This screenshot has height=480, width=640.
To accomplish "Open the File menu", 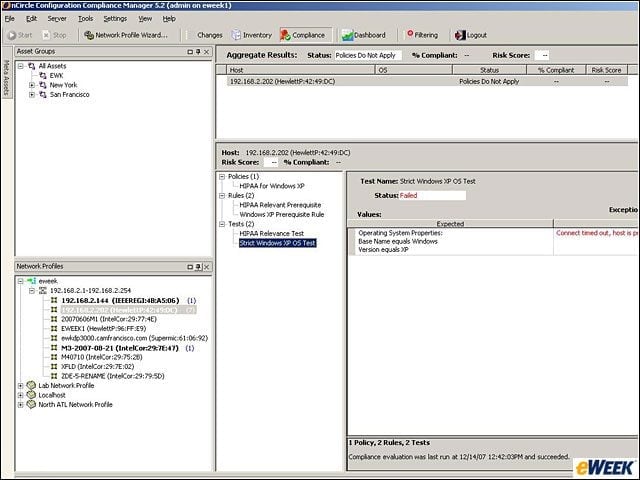I will click(9, 19).
